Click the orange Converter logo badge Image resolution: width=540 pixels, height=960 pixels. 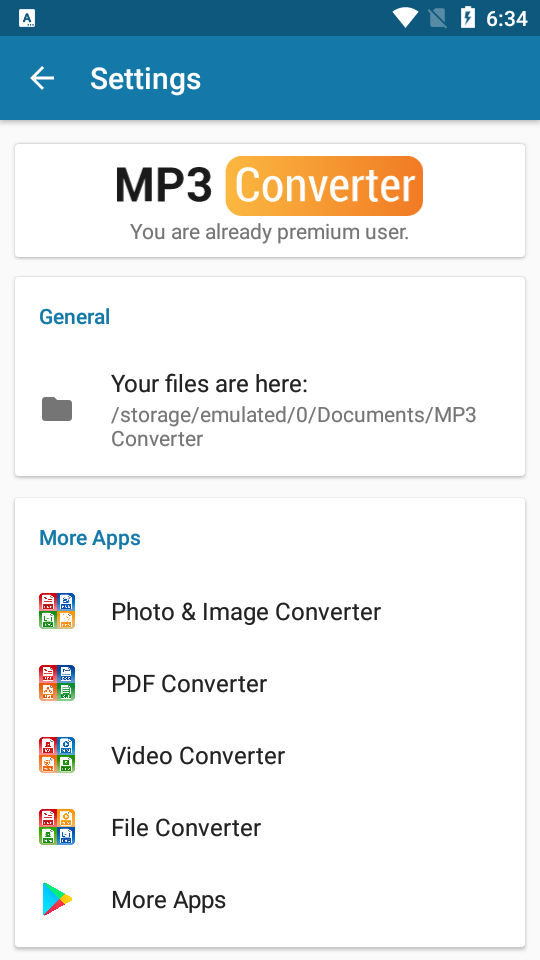[x=324, y=186]
